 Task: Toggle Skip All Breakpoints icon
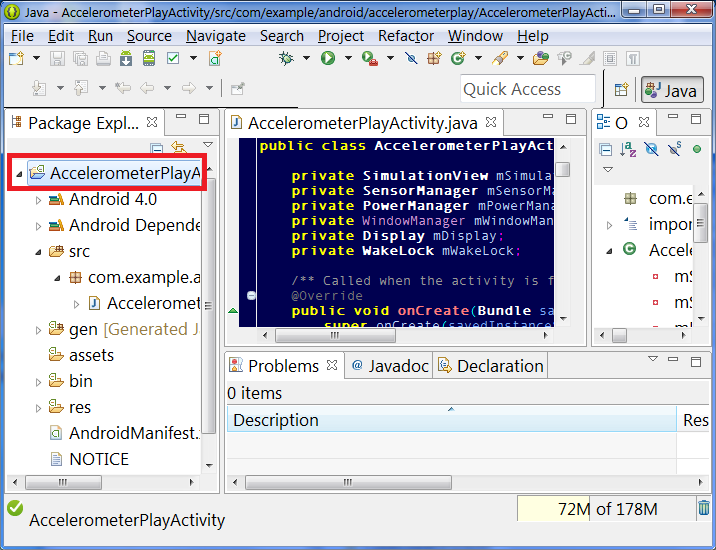pyautogui.click(x=411, y=58)
